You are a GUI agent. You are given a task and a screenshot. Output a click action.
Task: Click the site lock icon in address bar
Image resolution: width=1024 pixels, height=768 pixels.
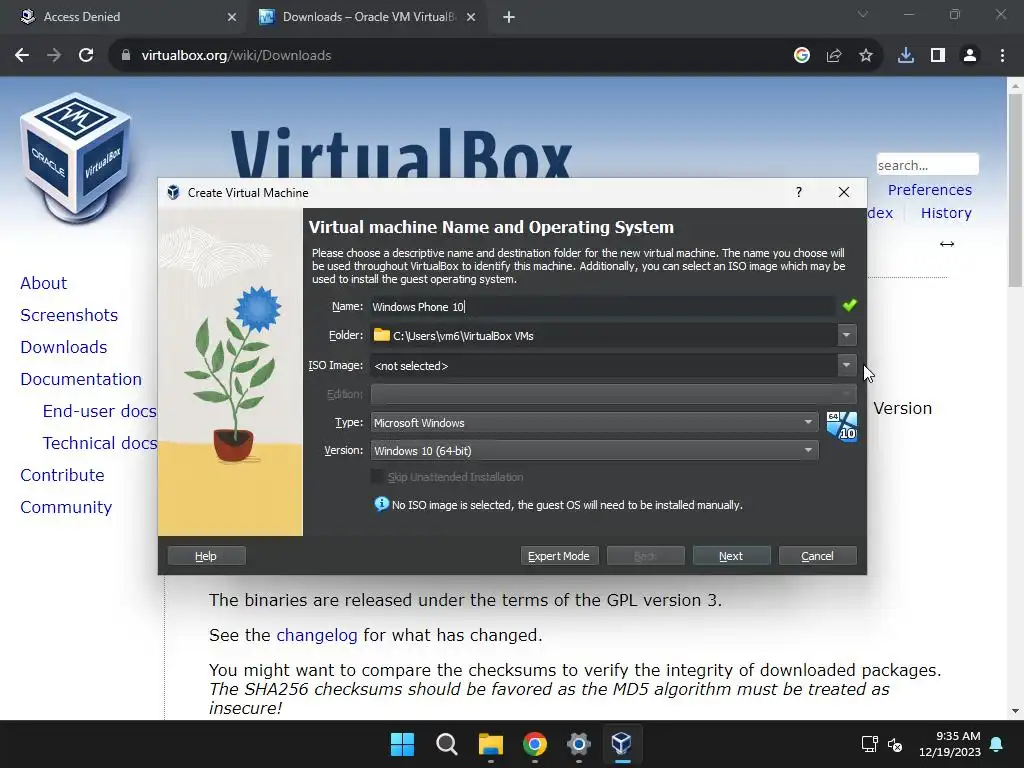pyautogui.click(x=126, y=56)
